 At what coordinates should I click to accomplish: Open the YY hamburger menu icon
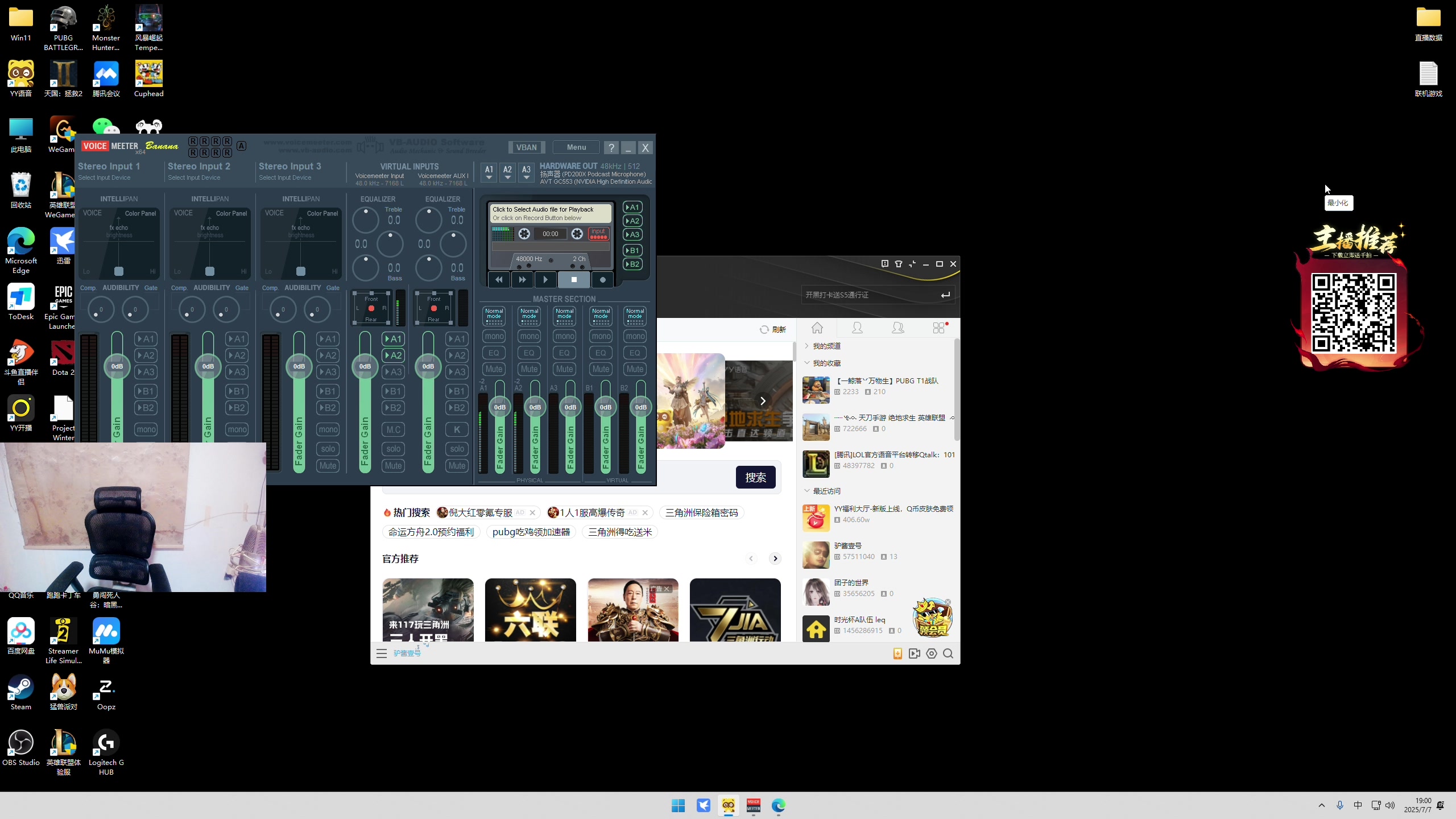tap(382, 653)
